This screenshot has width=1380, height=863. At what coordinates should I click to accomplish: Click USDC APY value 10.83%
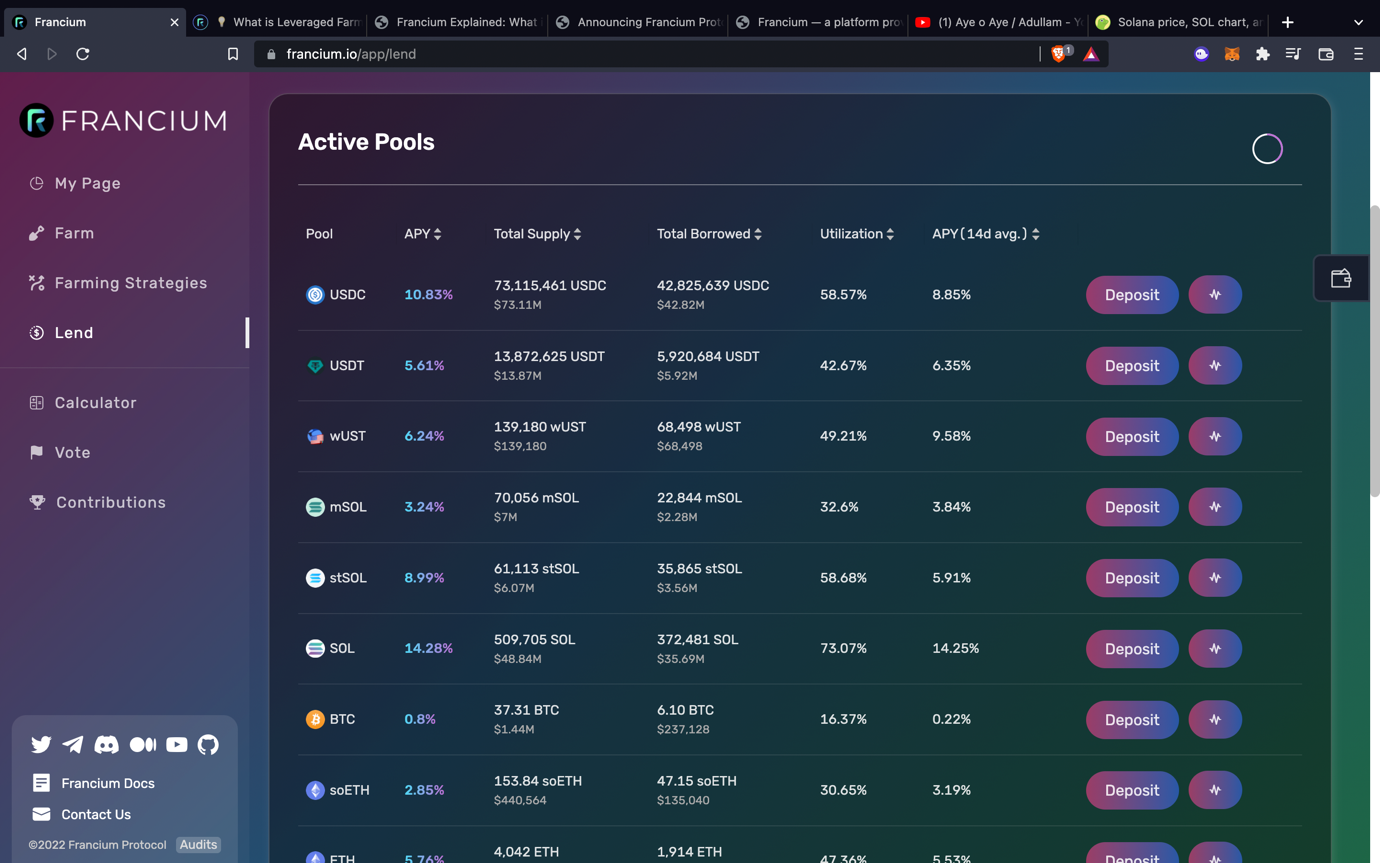pos(428,295)
